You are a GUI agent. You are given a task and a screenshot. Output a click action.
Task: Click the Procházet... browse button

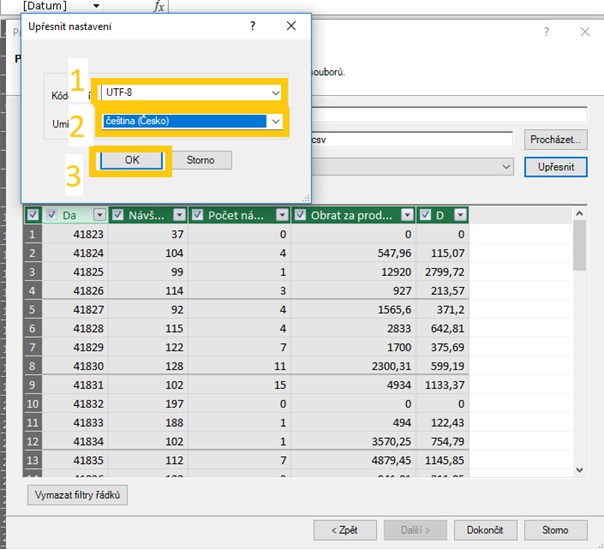click(x=555, y=139)
